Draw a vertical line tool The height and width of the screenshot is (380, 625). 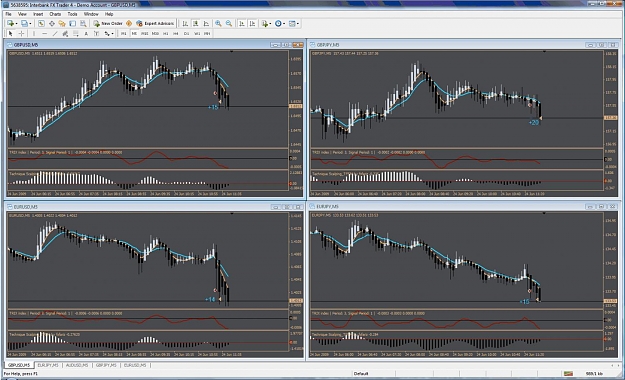coord(34,33)
